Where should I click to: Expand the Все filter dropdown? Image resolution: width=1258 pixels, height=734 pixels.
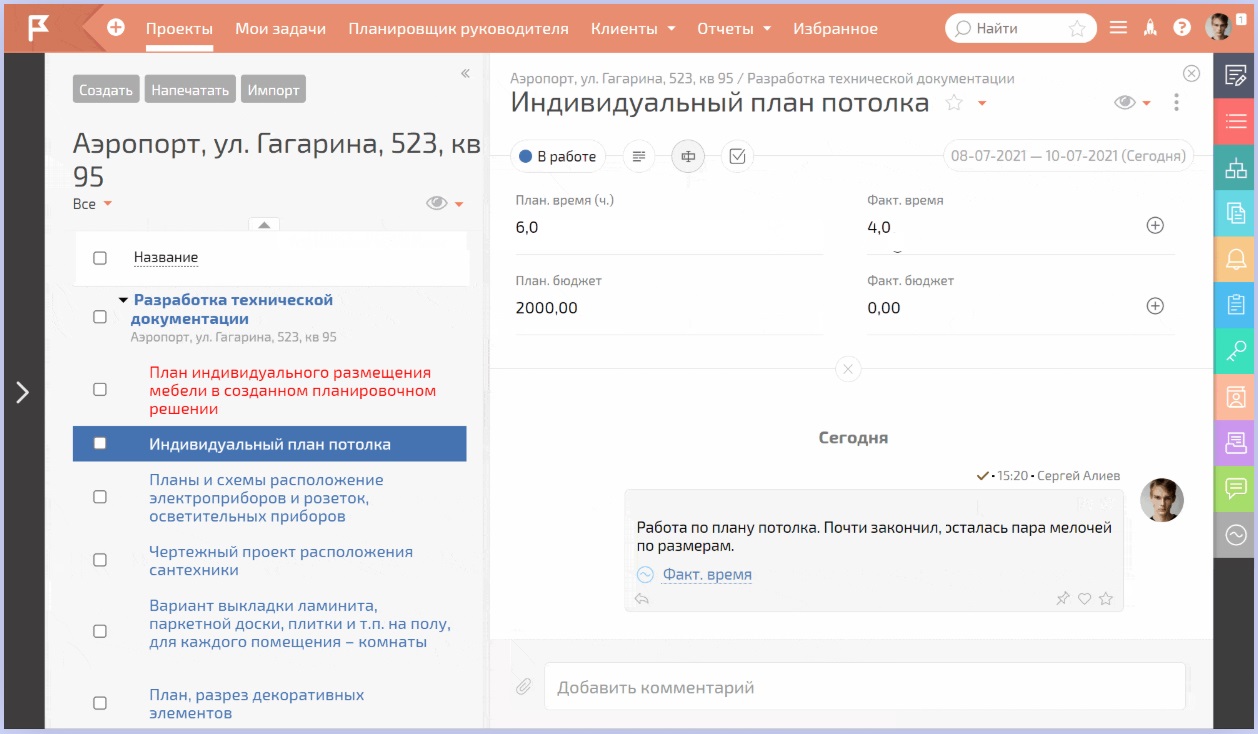point(92,204)
